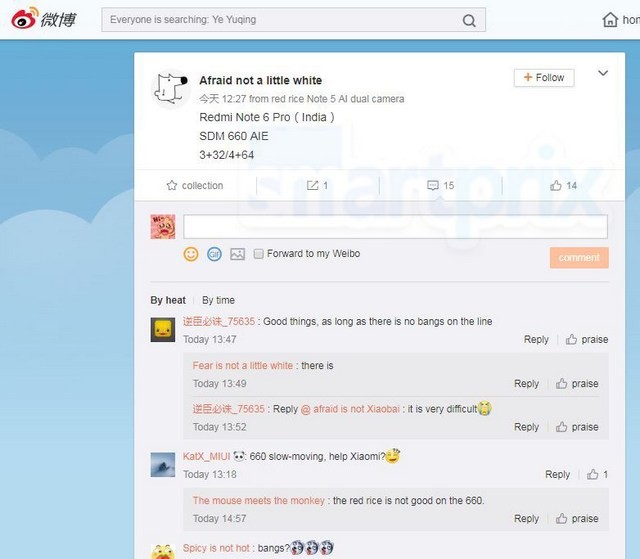The height and width of the screenshot is (559, 640).
Task: Open the home icon in header
Action: click(610, 20)
